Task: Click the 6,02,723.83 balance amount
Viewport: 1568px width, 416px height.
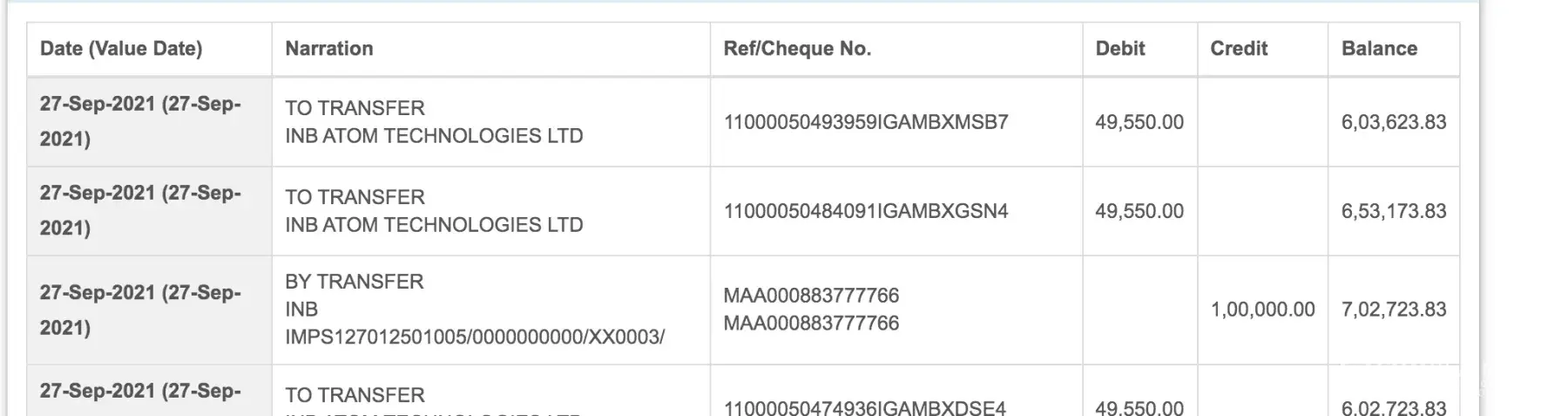Action: pyautogui.click(x=1393, y=407)
